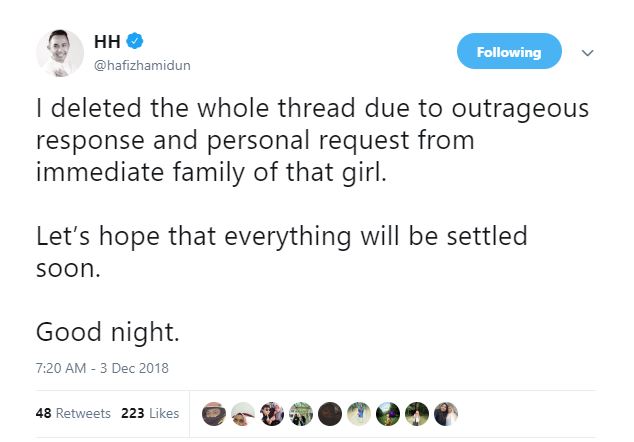Viewport: 634px width, 442px height.
Task: Click the fifth liker avatar, dark brown
Action: point(330,414)
